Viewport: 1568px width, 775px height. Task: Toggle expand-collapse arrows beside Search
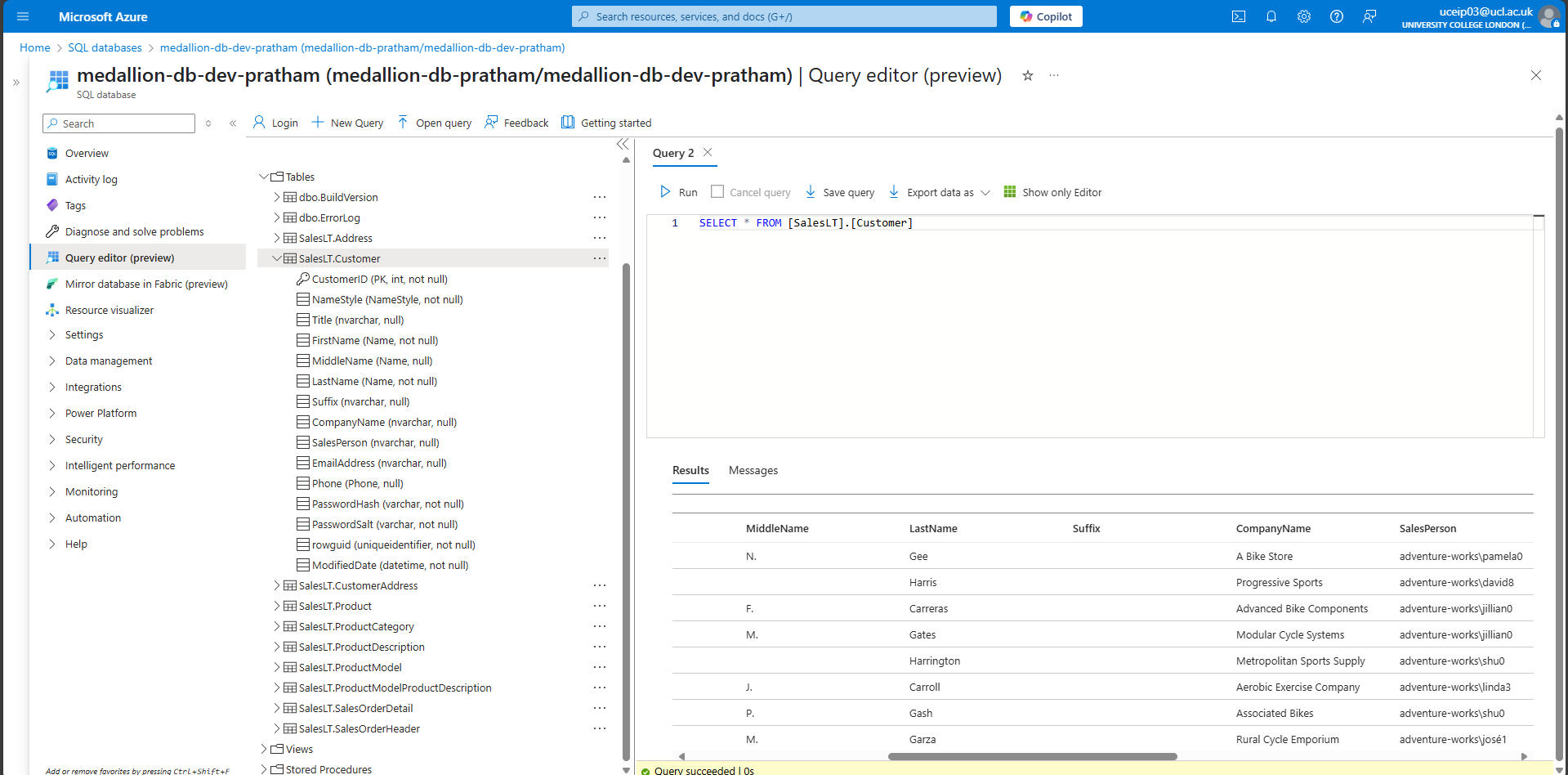pyautogui.click(x=208, y=123)
